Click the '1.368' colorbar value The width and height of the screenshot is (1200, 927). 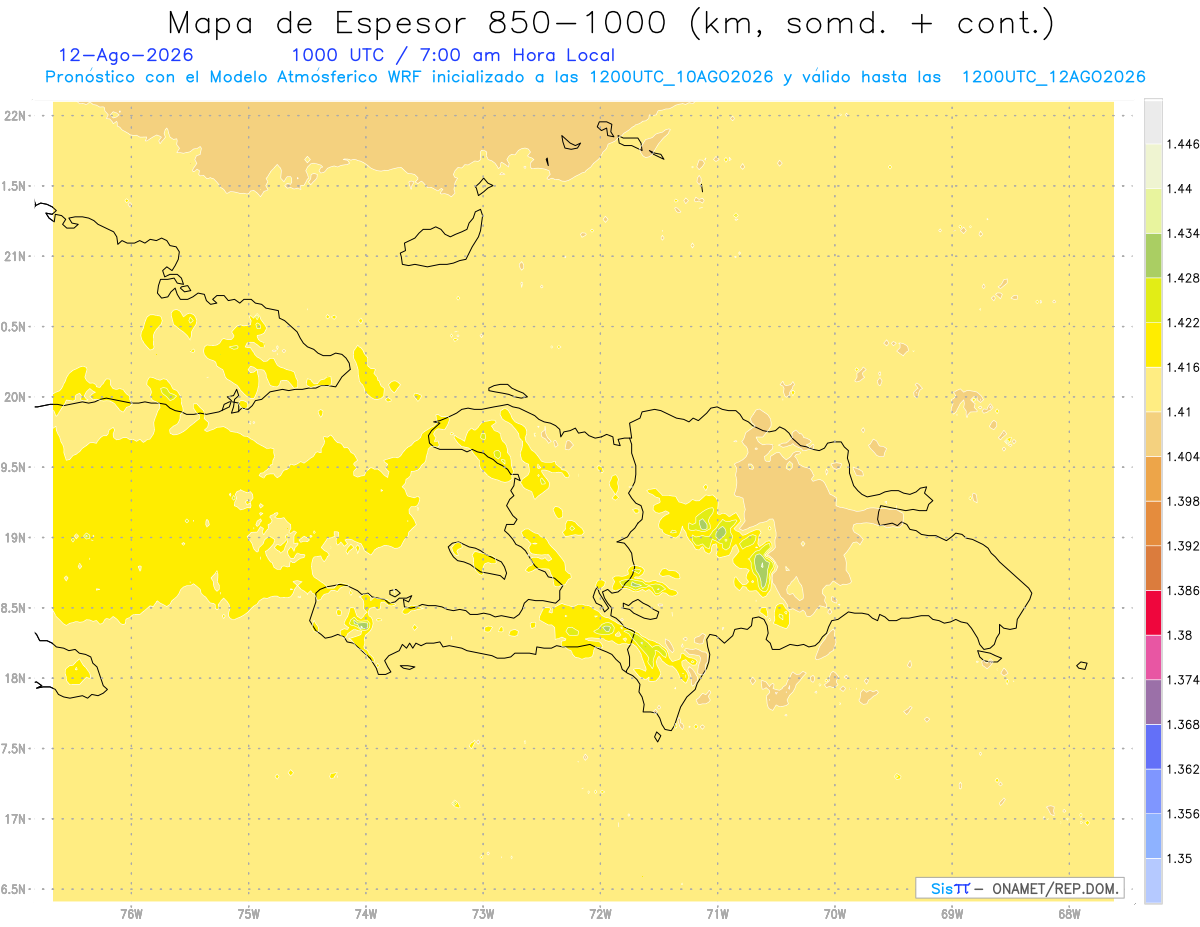1182,724
